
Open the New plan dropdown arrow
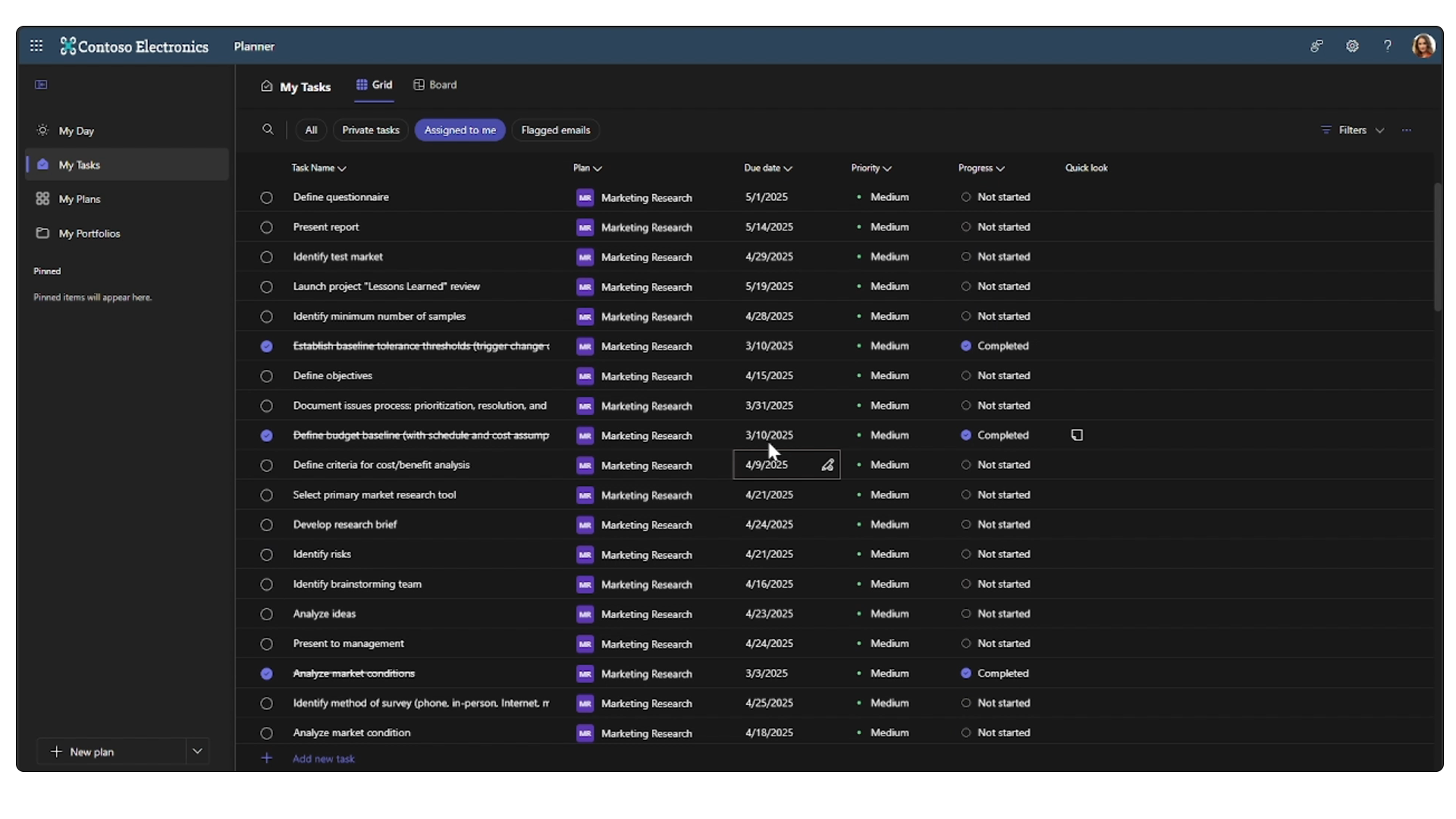(197, 752)
